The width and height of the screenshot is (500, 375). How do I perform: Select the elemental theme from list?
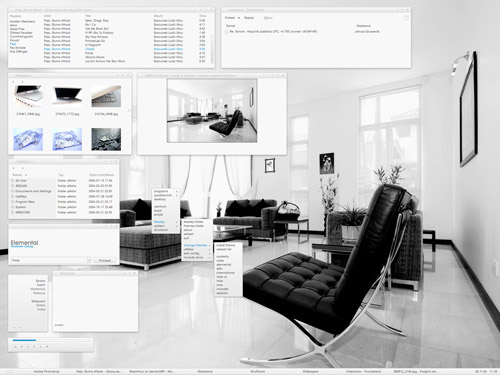(224, 265)
